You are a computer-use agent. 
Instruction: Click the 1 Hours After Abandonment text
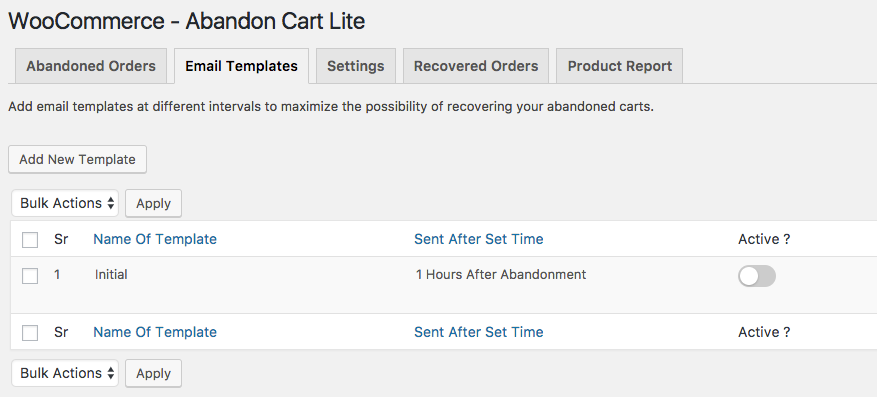click(501, 275)
